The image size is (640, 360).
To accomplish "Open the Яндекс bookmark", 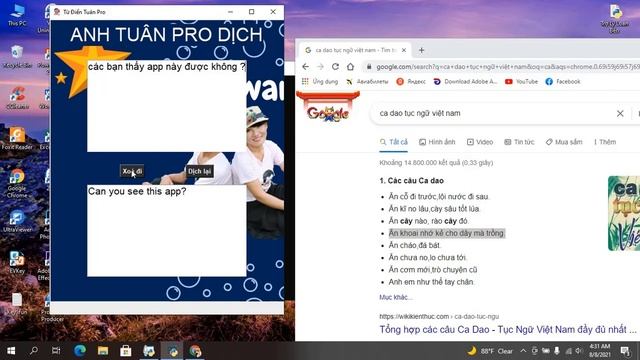I will pos(411,82).
